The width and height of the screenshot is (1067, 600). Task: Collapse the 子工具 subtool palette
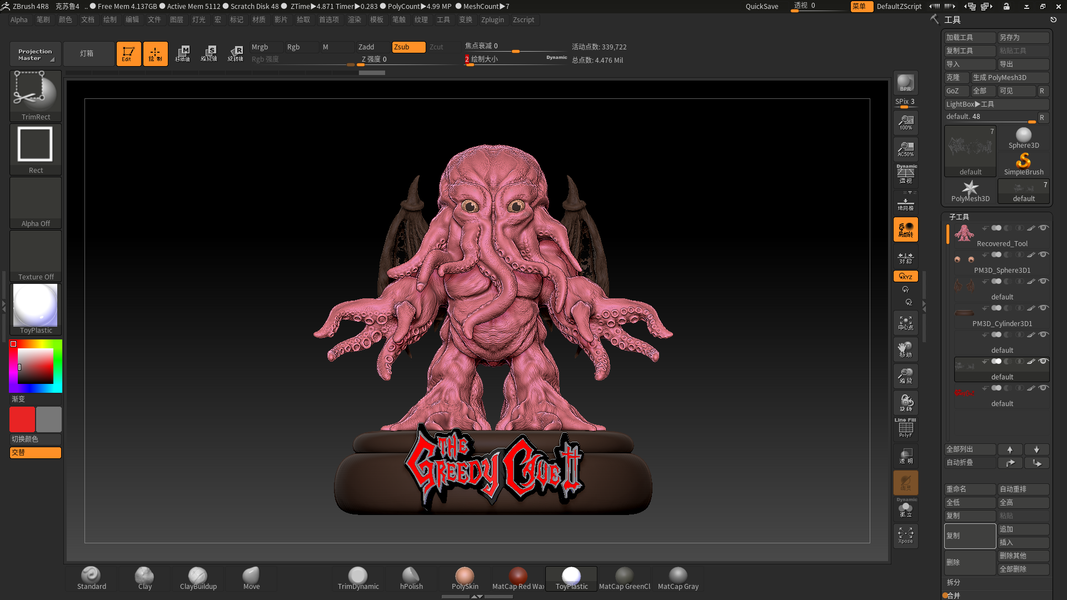pos(959,217)
